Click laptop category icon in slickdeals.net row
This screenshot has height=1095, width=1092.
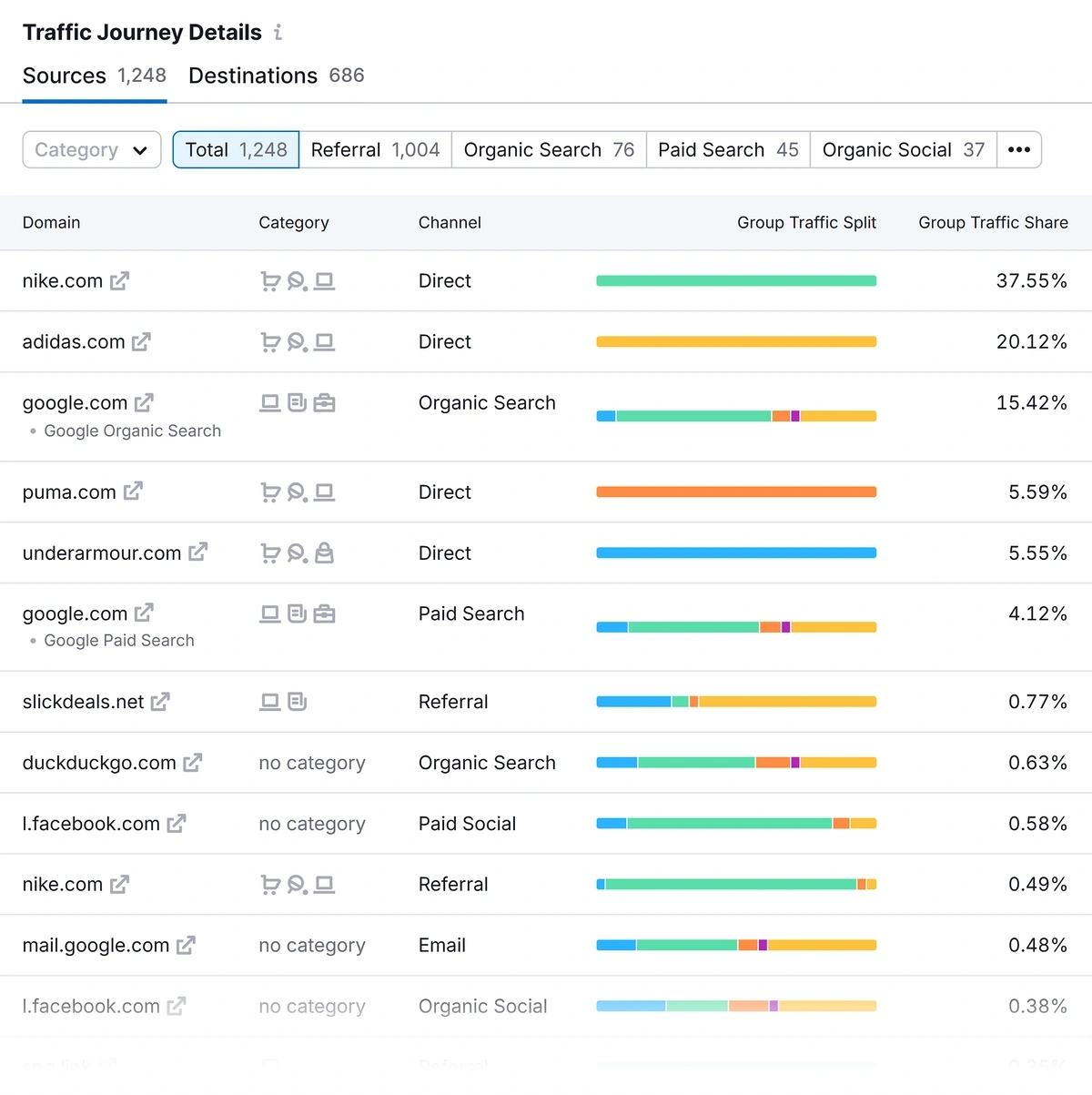270,702
